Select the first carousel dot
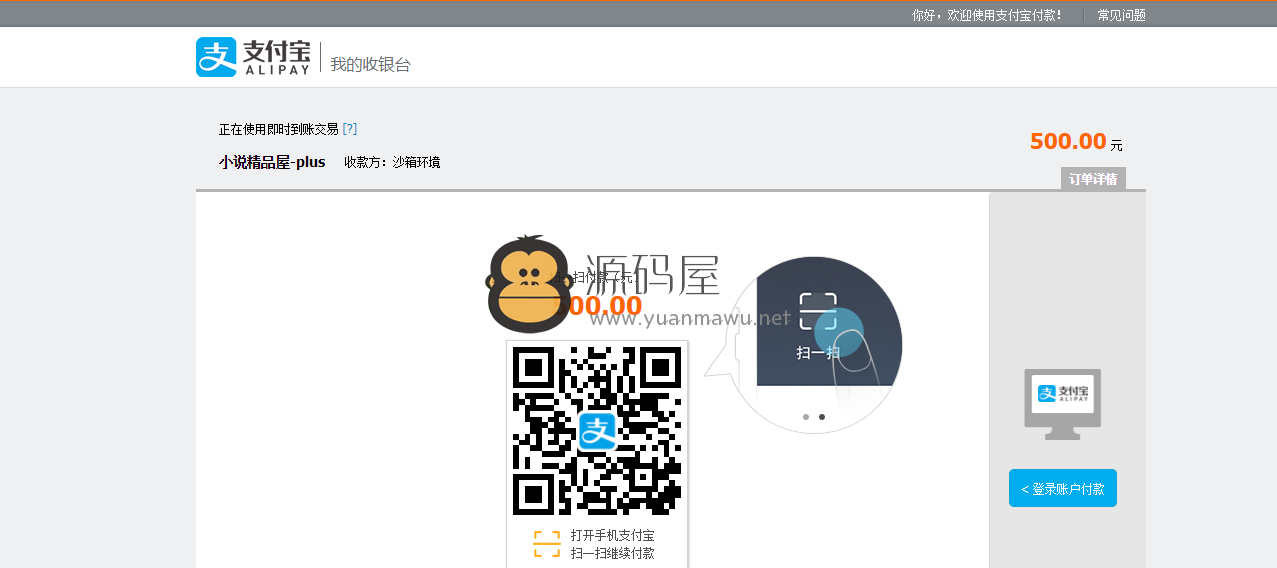 point(806,417)
